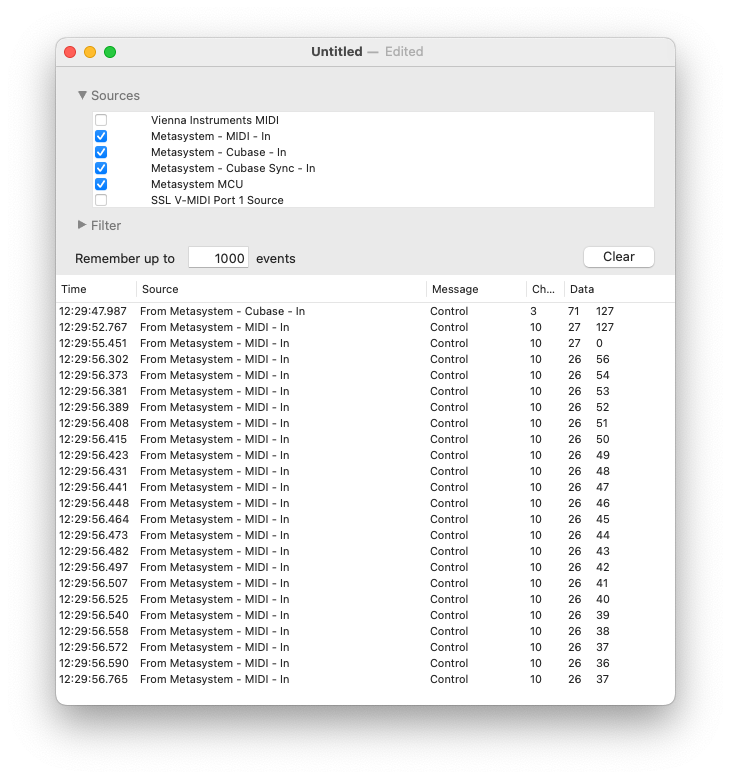Uncheck Metasystem MCU source
731x779 pixels.
101,184
